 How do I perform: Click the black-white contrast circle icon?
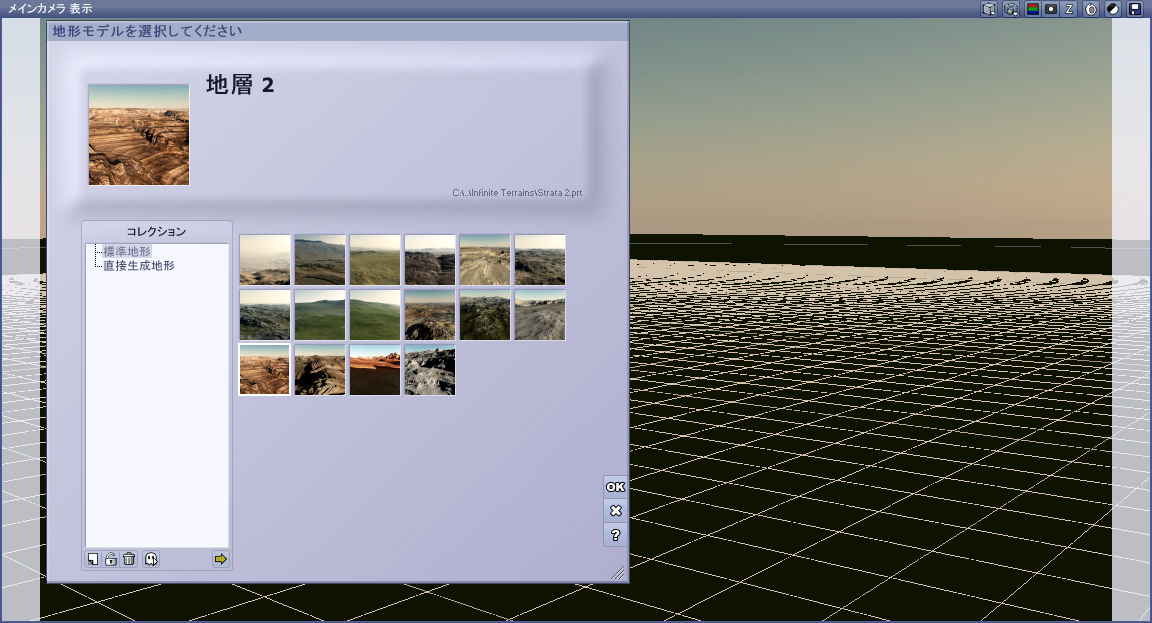coord(1113,9)
